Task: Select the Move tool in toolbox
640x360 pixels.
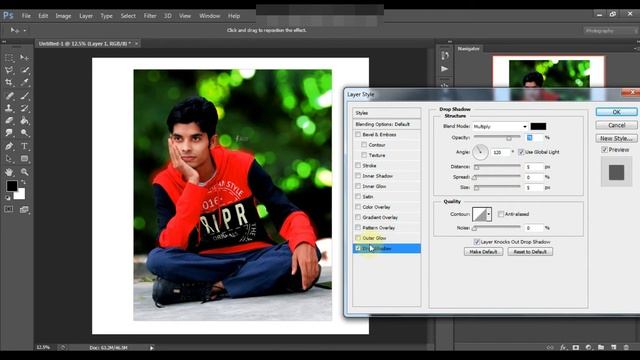Action: [x=24, y=58]
